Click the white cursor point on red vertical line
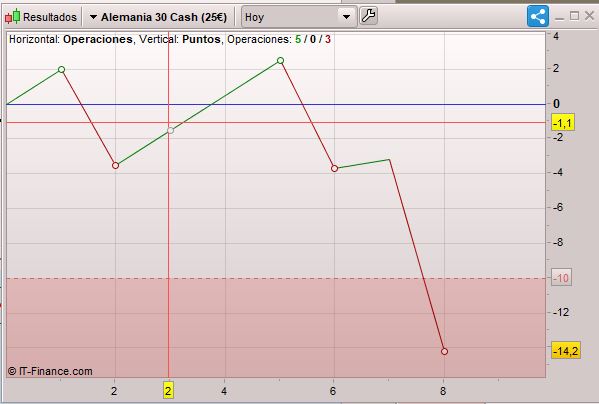599x404 pixels. coord(170,131)
